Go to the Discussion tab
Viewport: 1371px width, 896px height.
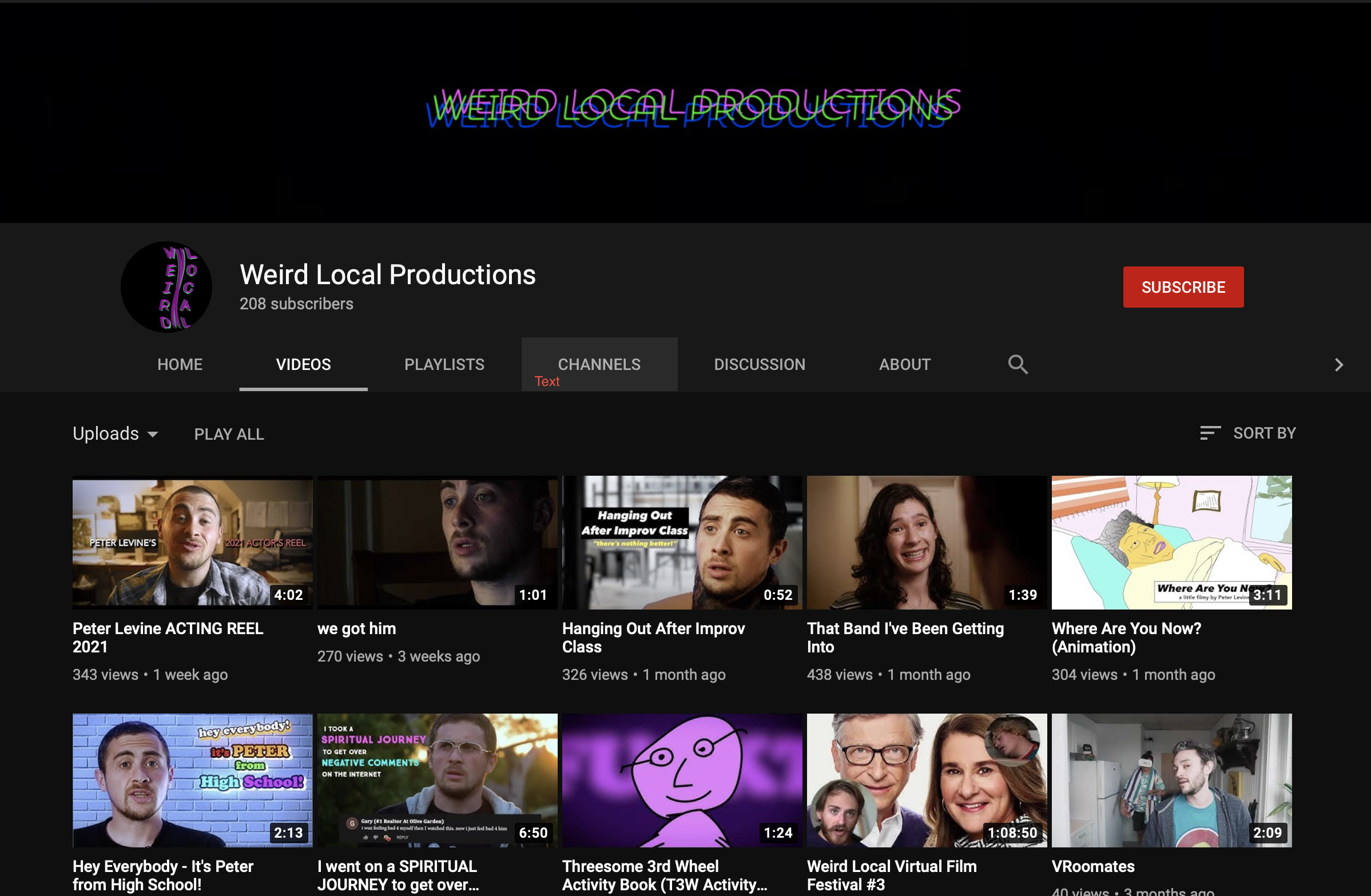tap(759, 364)
